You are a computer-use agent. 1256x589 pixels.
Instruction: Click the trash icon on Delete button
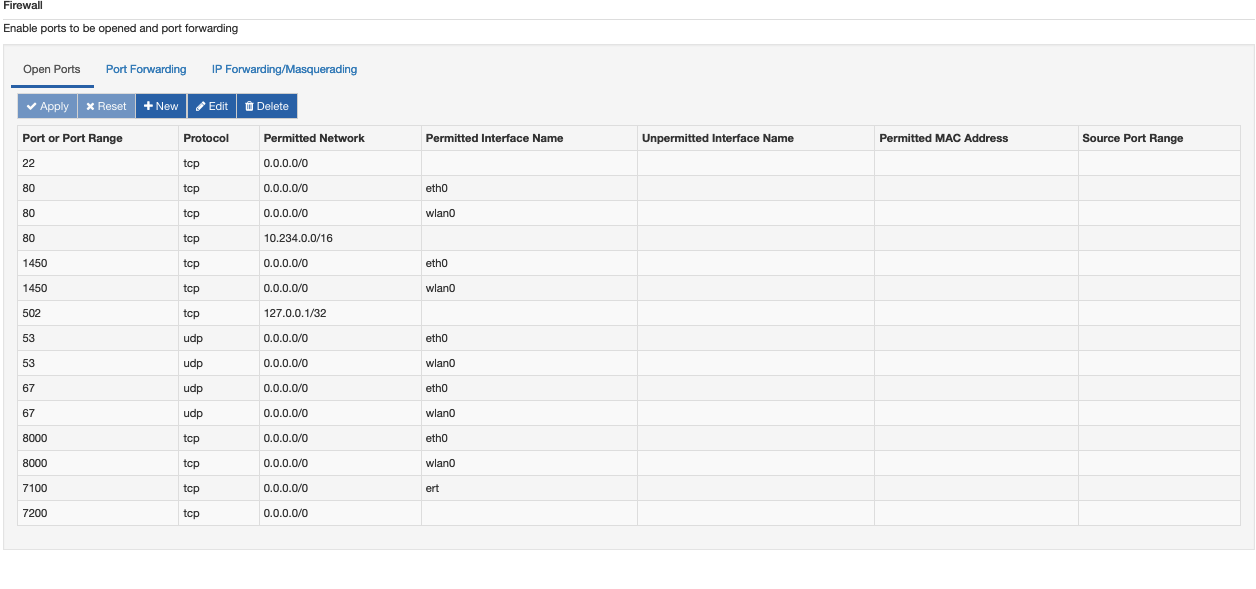click(249, 105)
